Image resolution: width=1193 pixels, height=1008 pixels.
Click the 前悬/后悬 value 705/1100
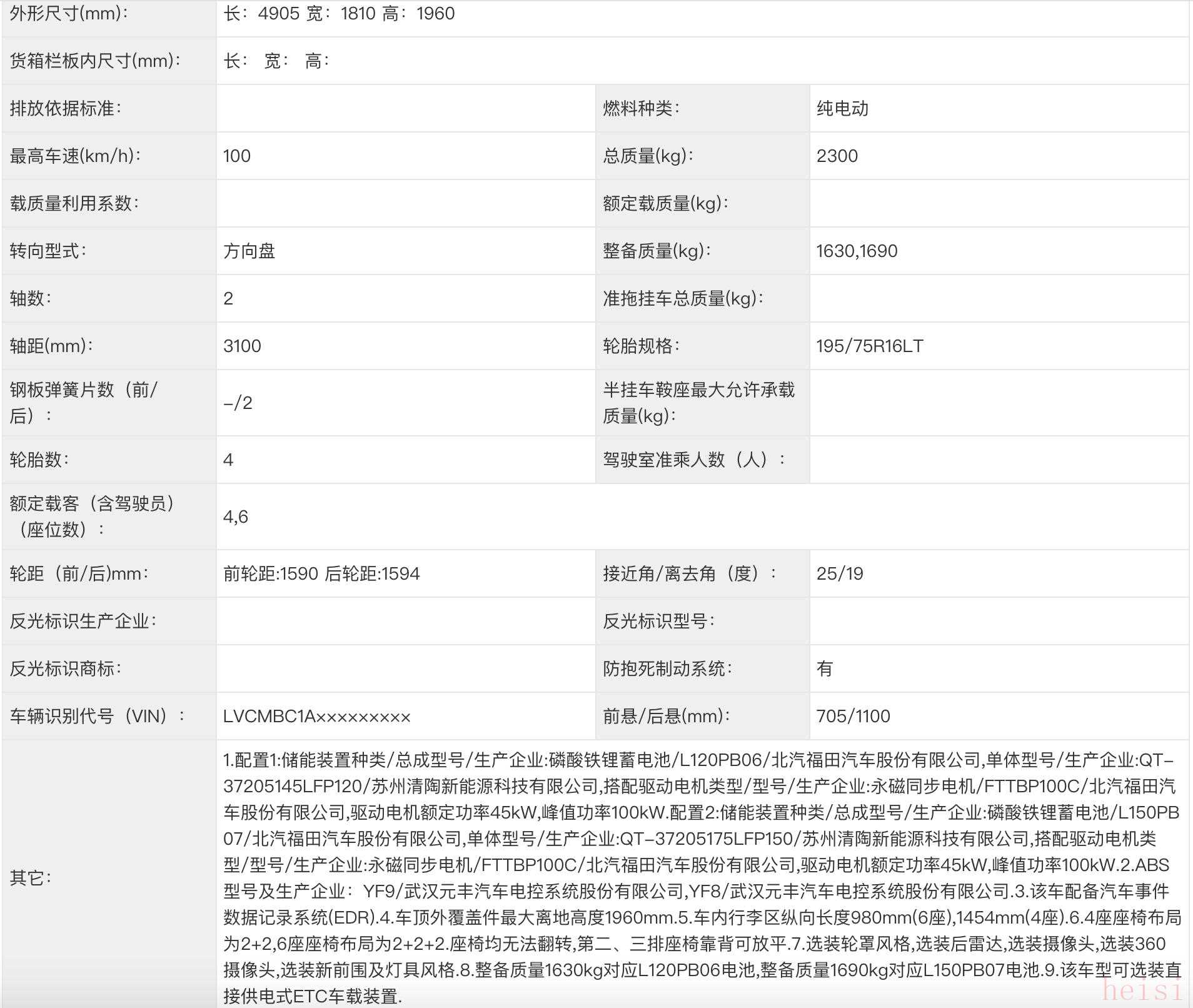(x=853, y=717)
